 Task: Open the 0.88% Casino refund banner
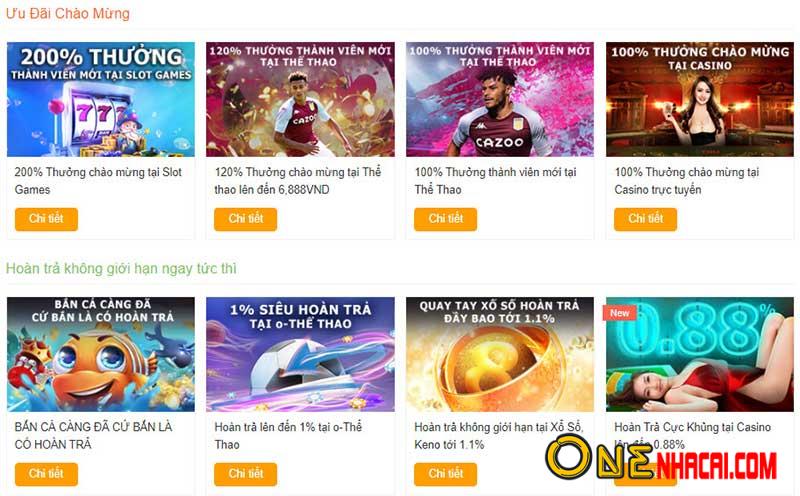[699, 354]
